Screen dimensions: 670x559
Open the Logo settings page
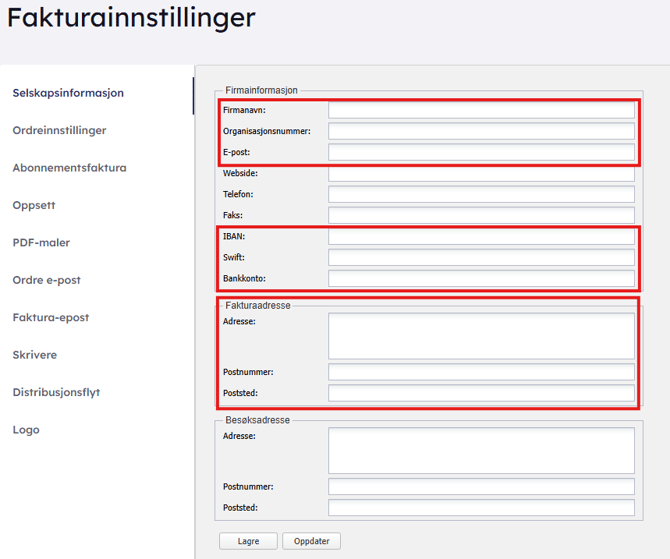pyautogui.click(x=26, y=429)
